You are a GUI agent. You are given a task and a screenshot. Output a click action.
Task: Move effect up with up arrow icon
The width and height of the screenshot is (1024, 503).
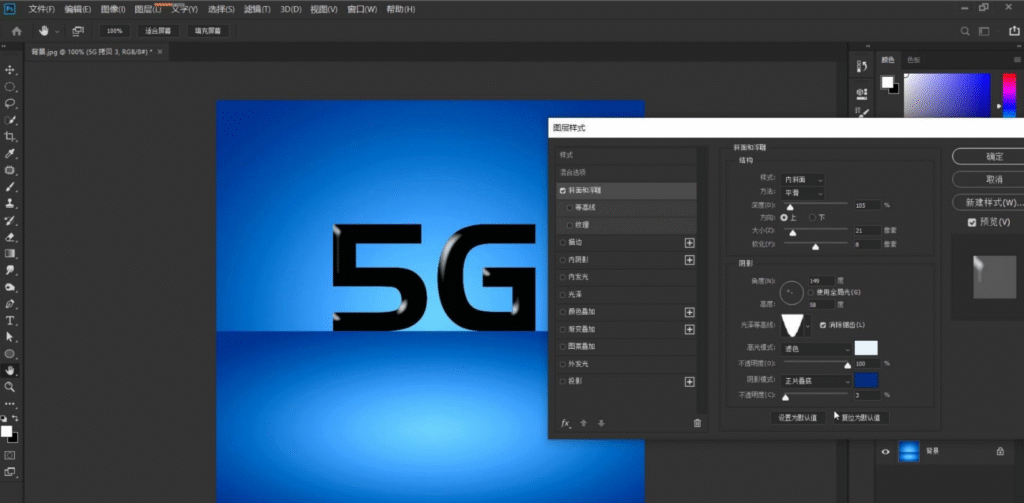(584, 423)
